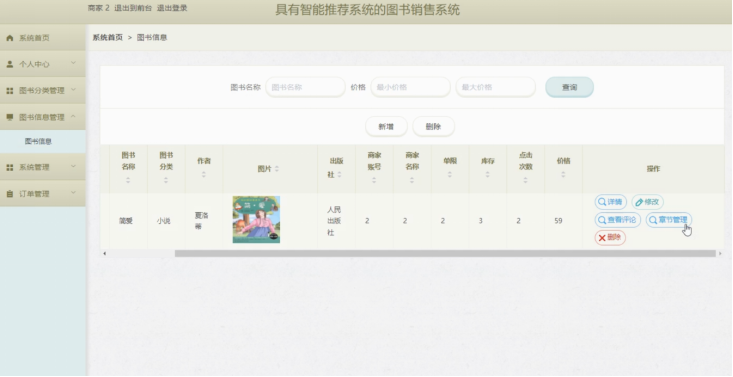
Task: Sort table by 图片 column arrows
Action: [277, 168]
